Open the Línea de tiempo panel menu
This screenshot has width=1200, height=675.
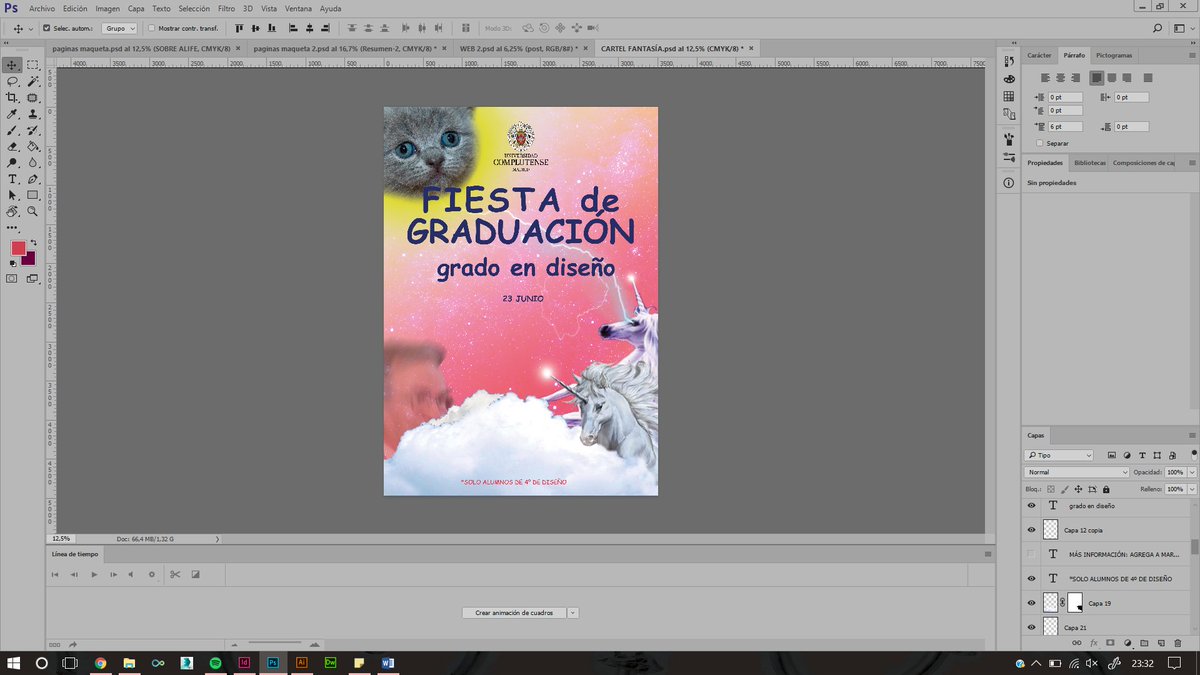(x=988, y=553)
